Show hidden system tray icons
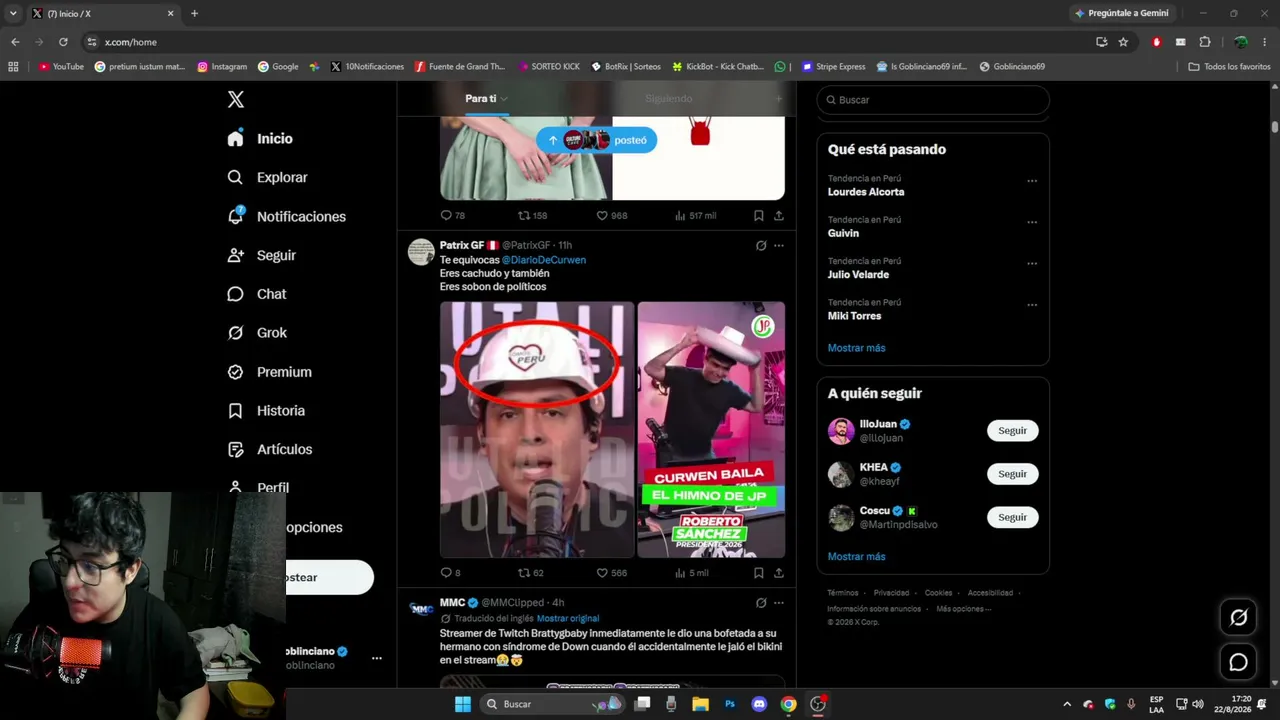This screenshot has height=720, width=1280. pyautogui.click(x=1067, y=704)
